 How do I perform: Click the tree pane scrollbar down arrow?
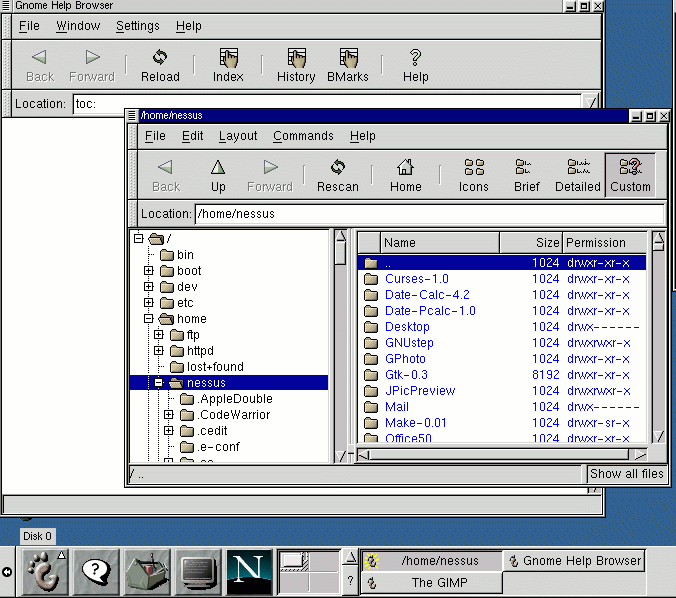click(340, 456)
